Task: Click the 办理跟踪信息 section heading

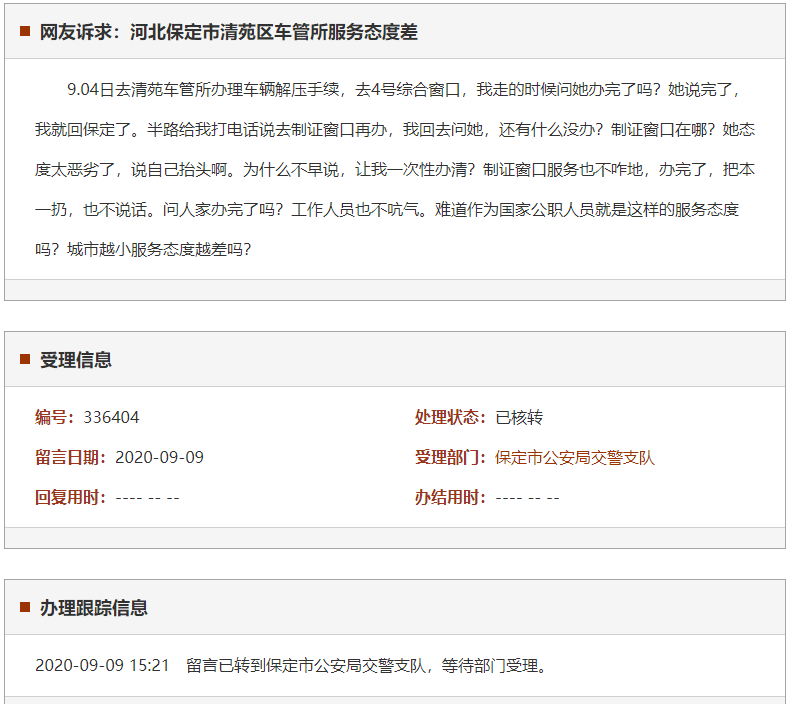Action: pos(94,608)
